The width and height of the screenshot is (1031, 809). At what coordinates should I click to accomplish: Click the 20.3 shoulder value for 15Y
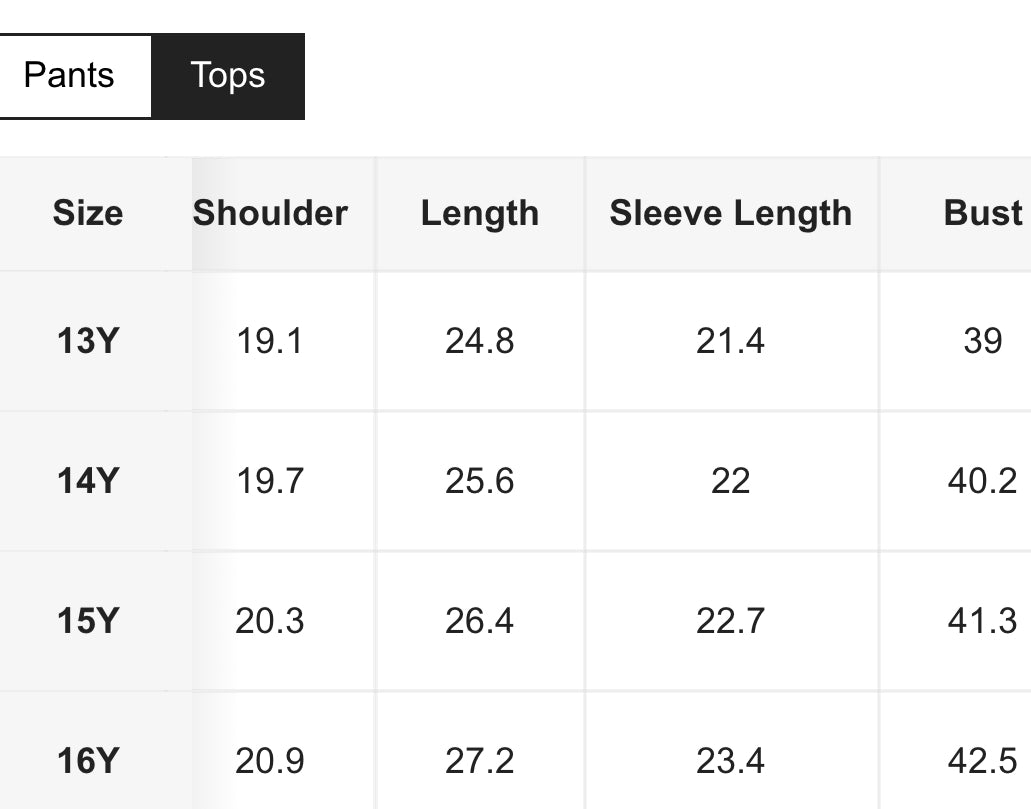270,621
